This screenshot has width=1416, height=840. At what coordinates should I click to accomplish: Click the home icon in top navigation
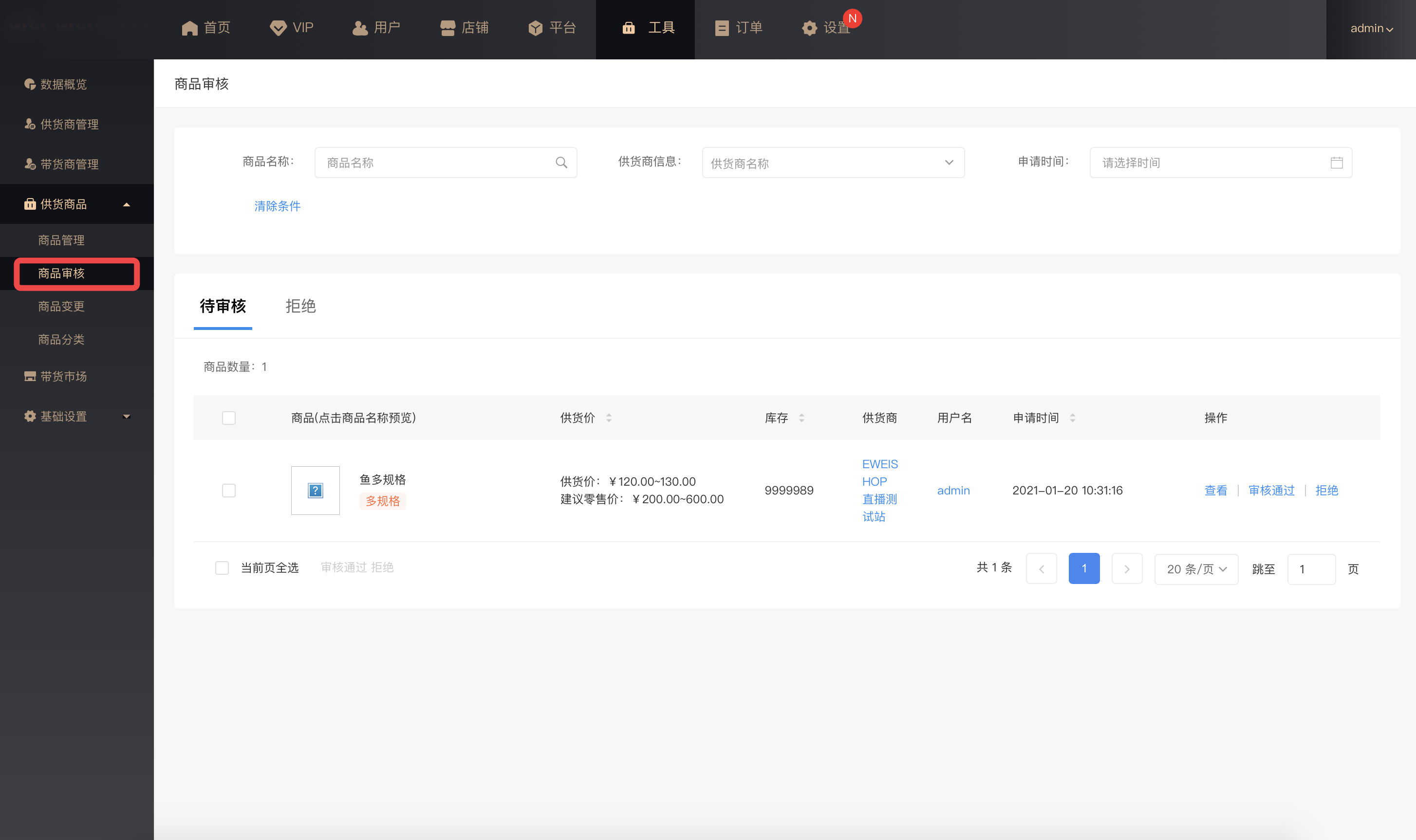click(189, 28)
